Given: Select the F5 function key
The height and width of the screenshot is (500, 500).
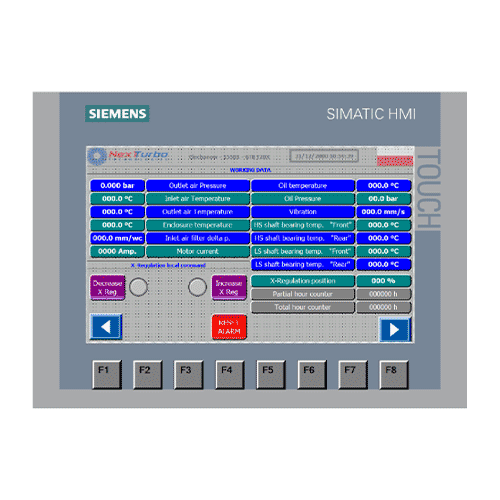Looking at the screenshot, I should tap(271, 374).
